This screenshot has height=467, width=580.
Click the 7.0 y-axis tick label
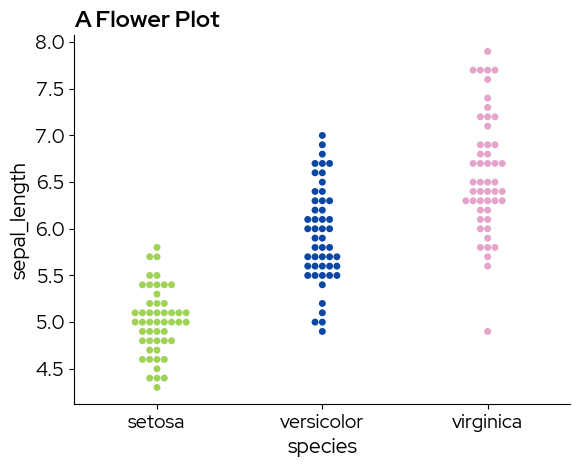tap(50, 136)
